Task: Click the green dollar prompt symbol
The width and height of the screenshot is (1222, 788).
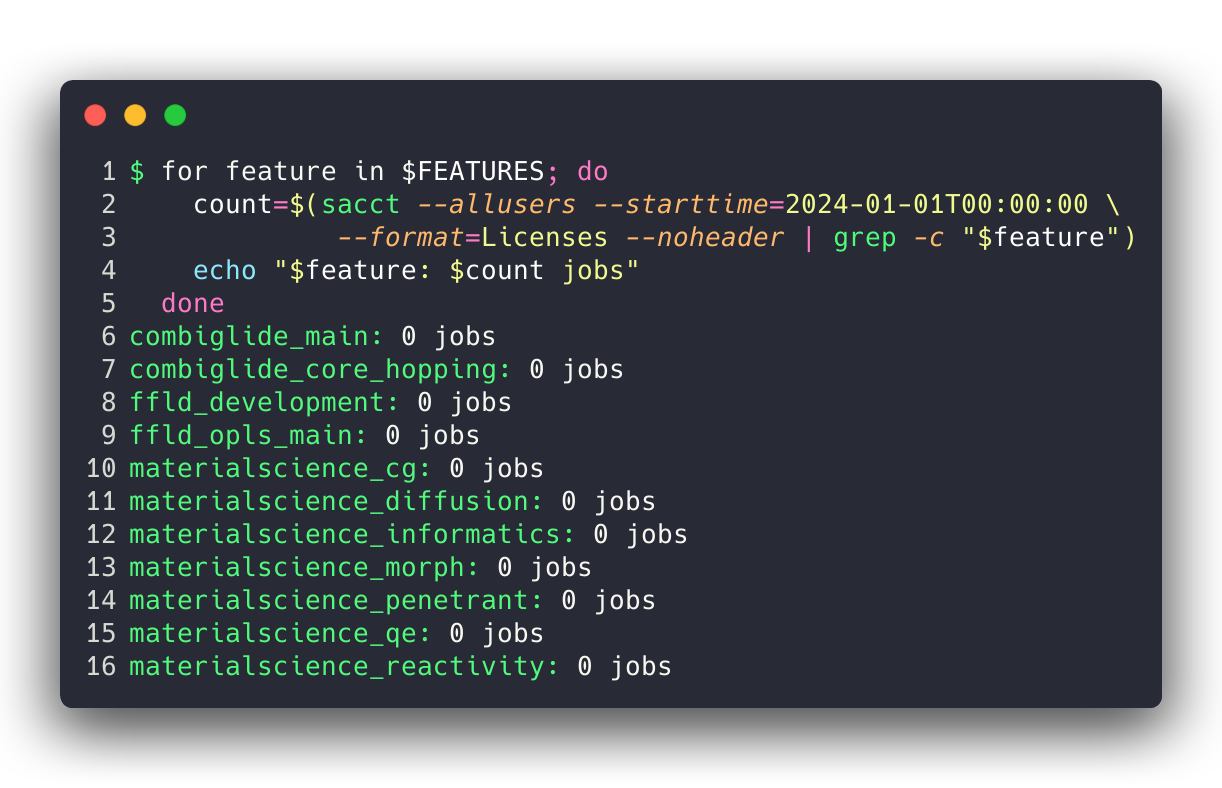Action: coord(137,171)
